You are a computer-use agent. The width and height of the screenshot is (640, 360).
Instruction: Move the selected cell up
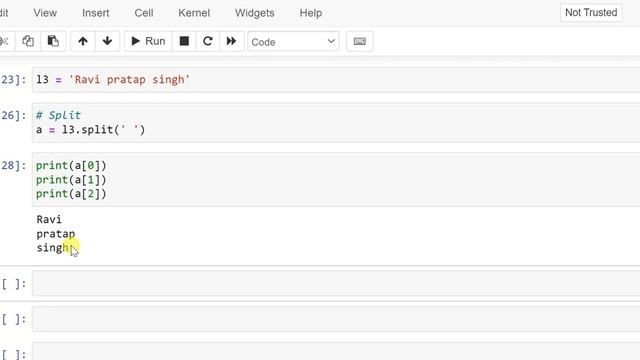(83, 41)
